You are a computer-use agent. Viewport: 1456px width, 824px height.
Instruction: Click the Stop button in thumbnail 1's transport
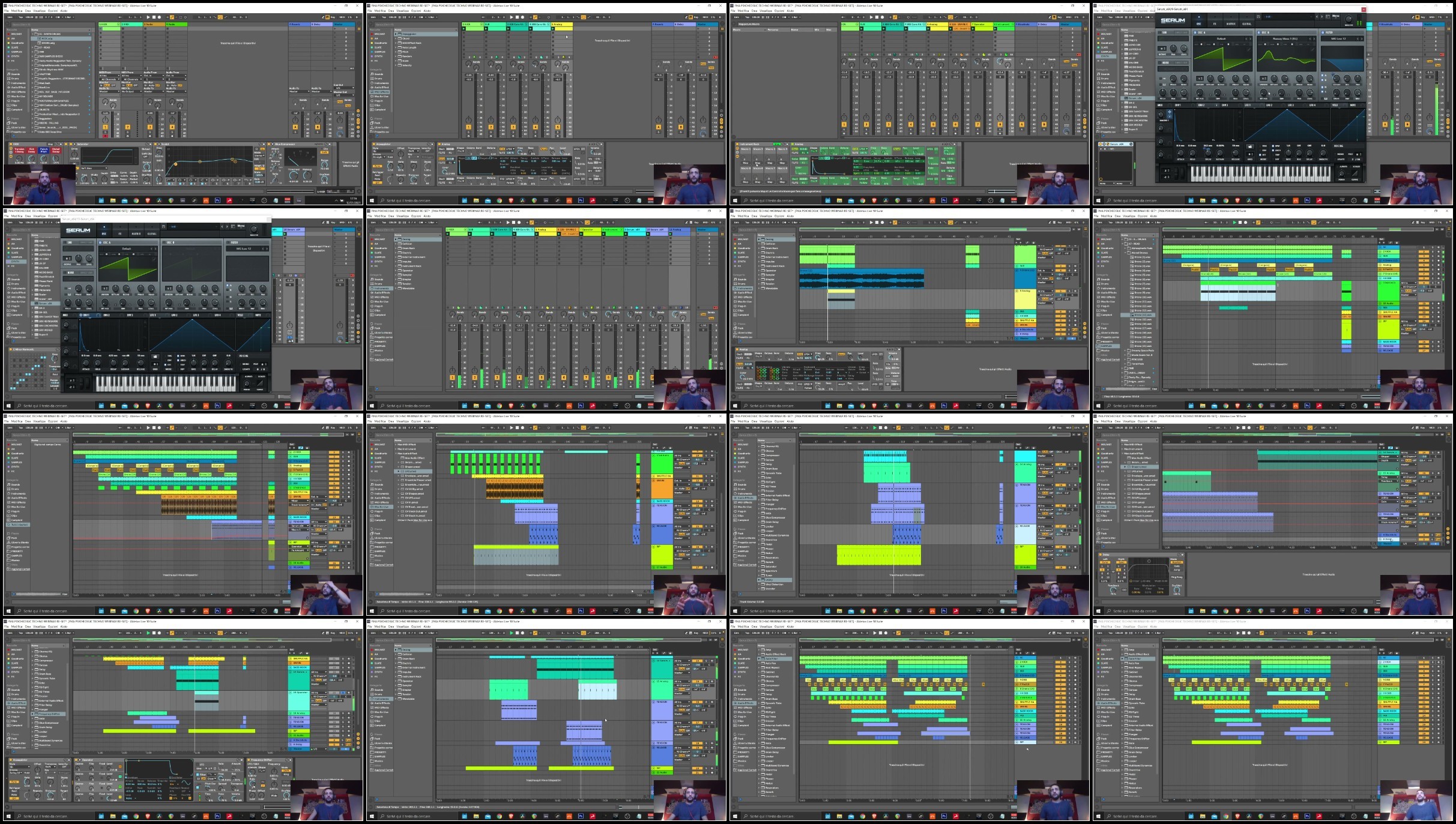coord(154,17)
